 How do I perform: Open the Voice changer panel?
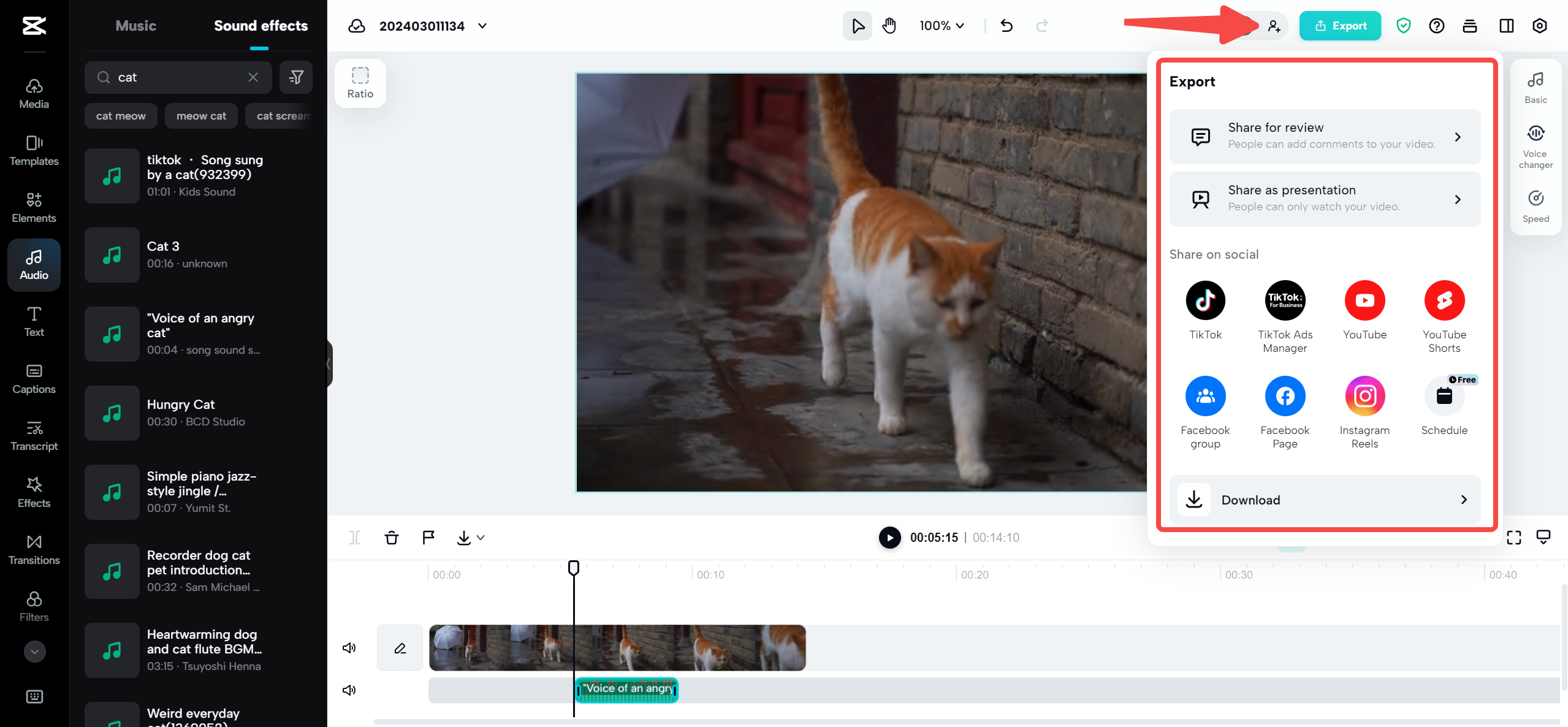[1536, 145]
